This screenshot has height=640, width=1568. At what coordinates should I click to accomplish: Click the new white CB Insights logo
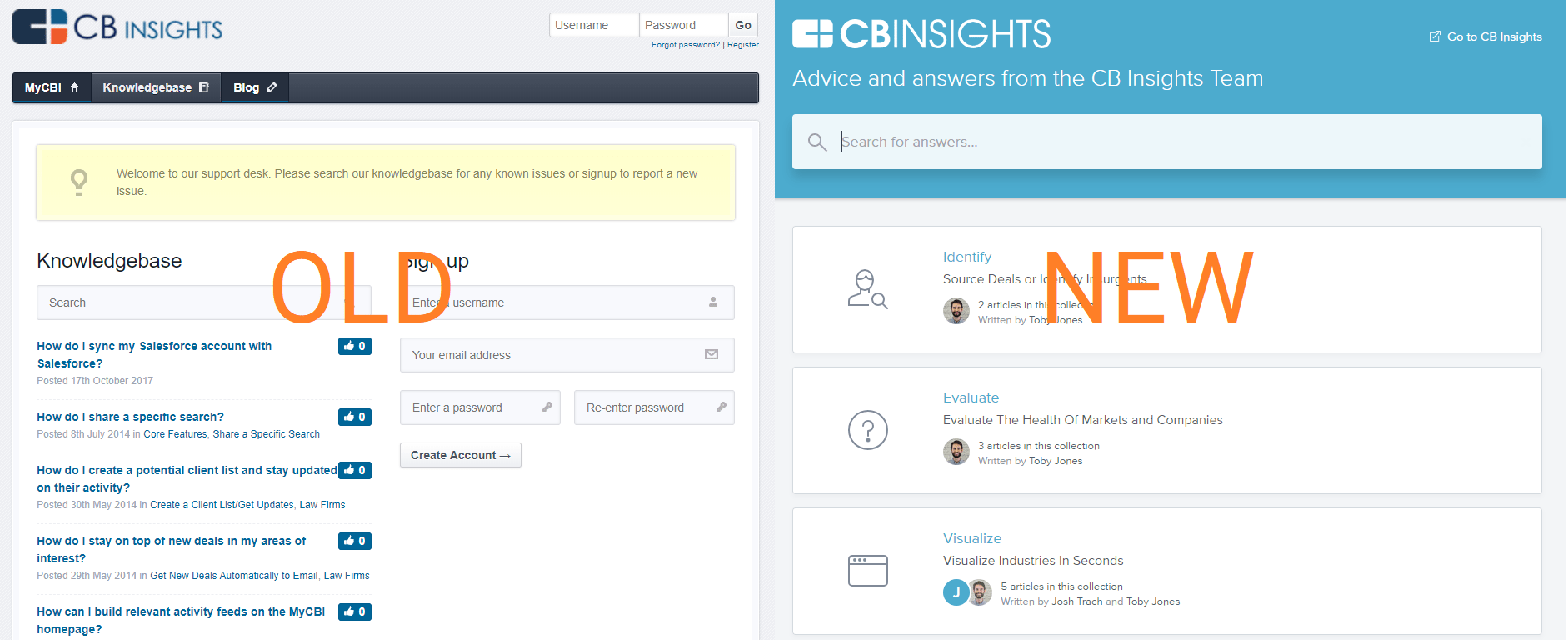[x=921, y=34]
